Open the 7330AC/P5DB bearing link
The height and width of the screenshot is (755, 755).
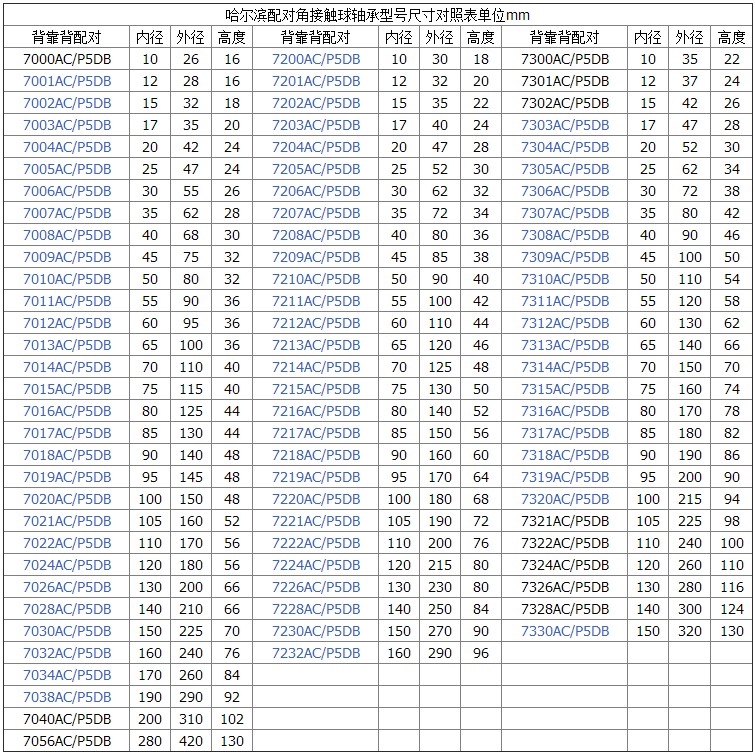tap(565, 631)
